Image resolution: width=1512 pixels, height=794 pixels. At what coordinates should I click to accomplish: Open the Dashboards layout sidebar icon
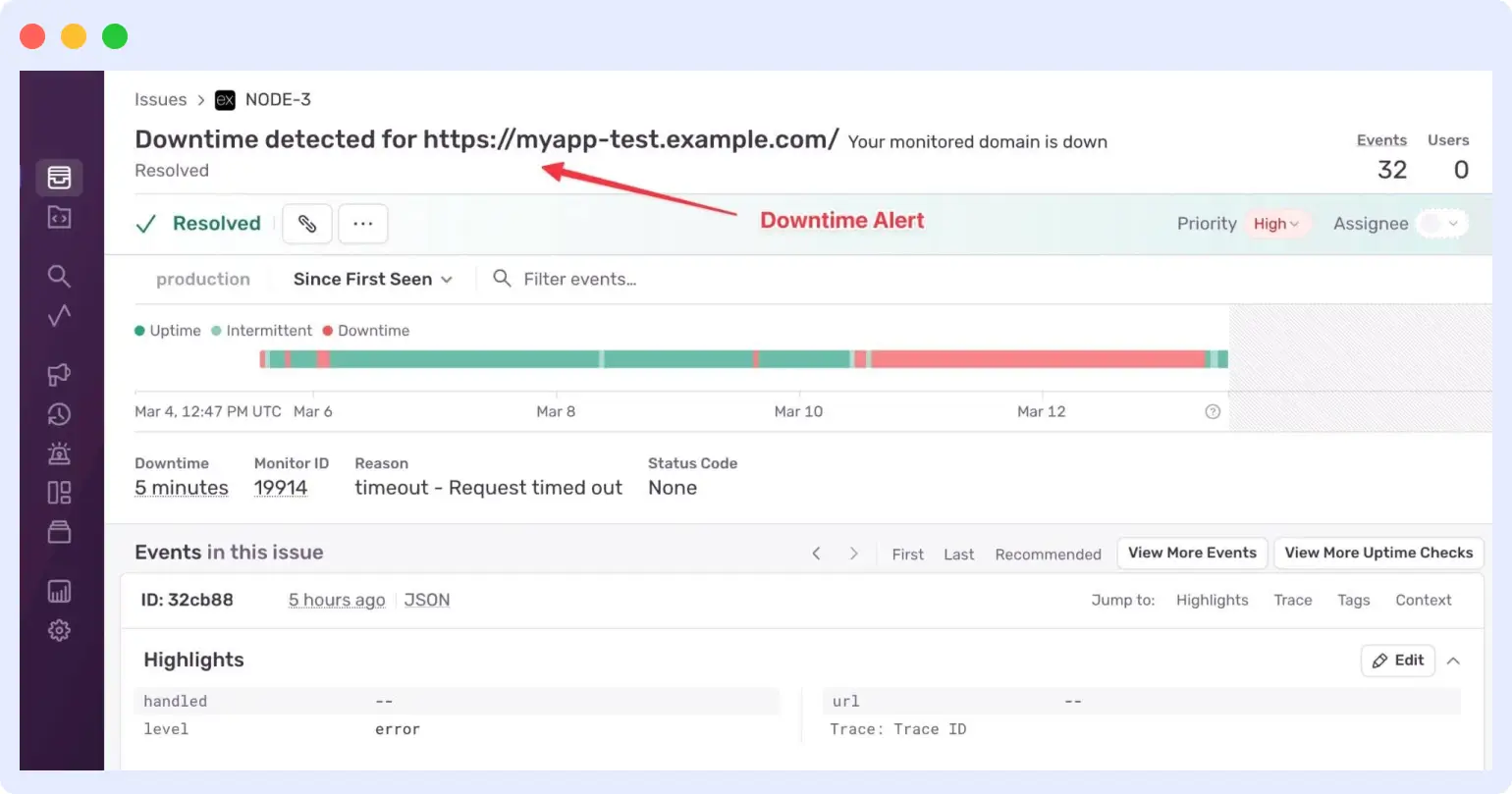coord(59,493)
